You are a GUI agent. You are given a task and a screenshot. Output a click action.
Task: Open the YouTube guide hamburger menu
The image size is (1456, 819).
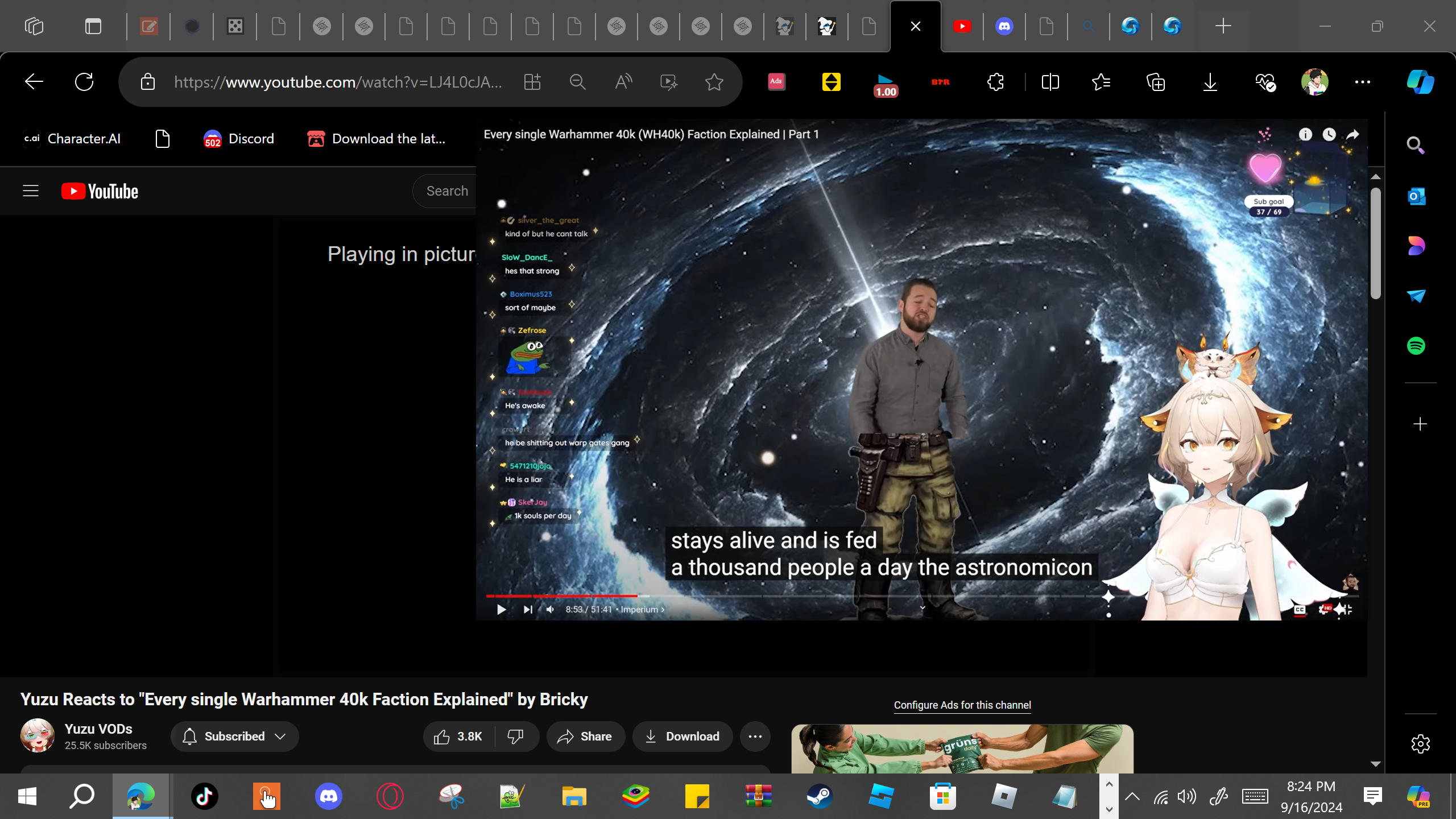[31, 191]
